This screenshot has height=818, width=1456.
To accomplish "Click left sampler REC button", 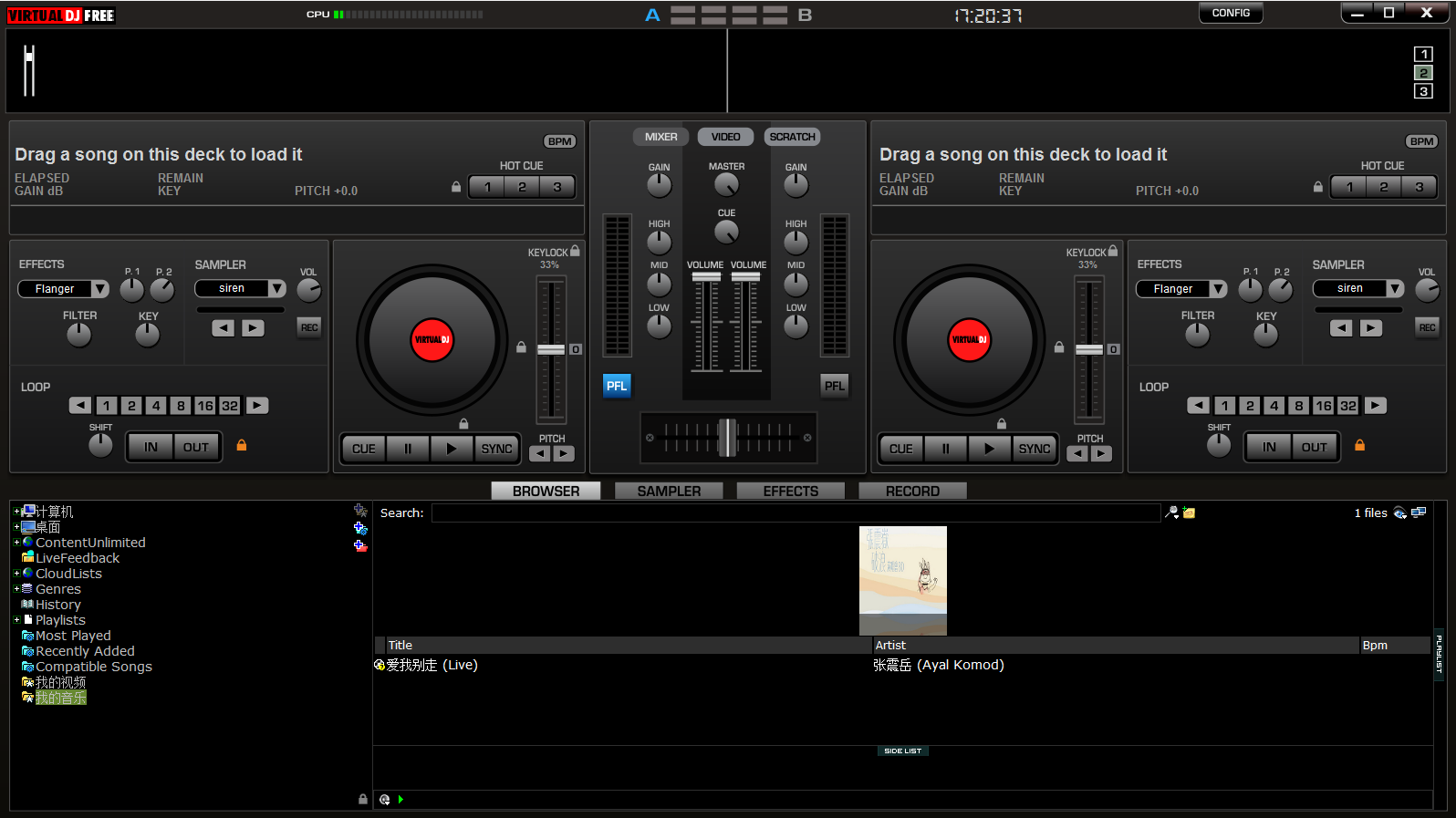I will point(309,327).
